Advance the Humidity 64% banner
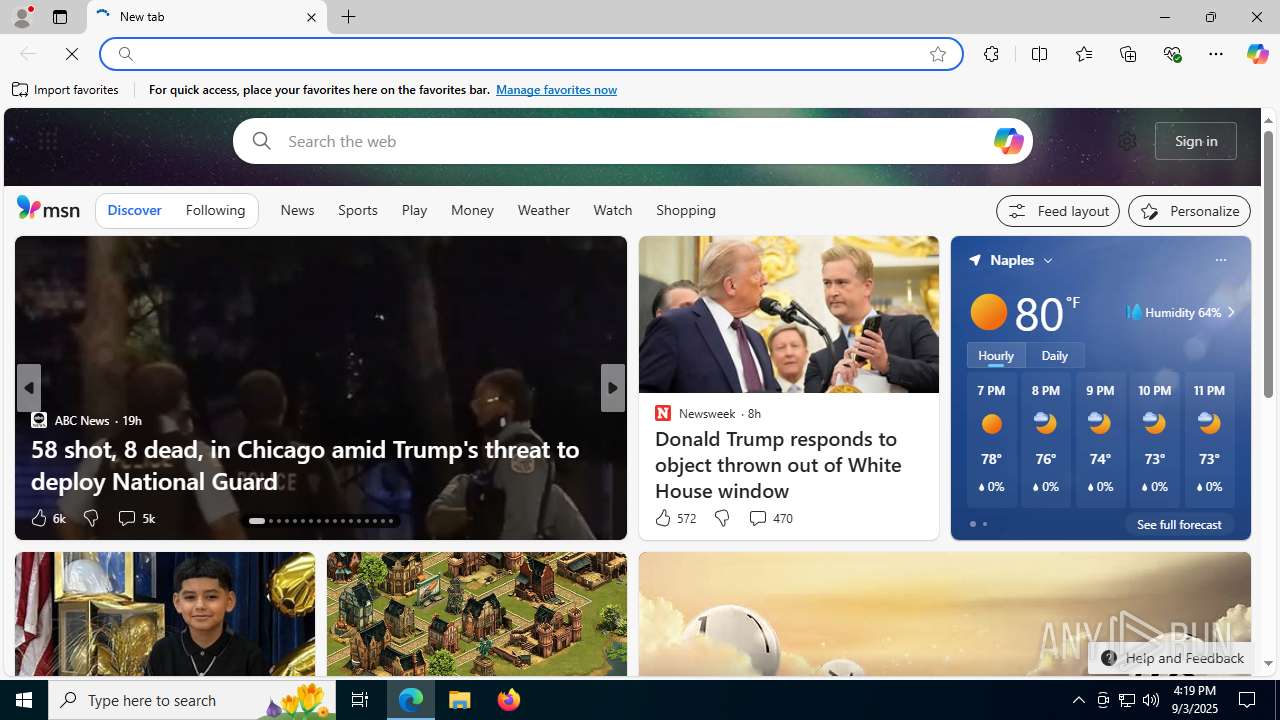The width and height of the screenshot is (1280, 720). point(1230,313)
